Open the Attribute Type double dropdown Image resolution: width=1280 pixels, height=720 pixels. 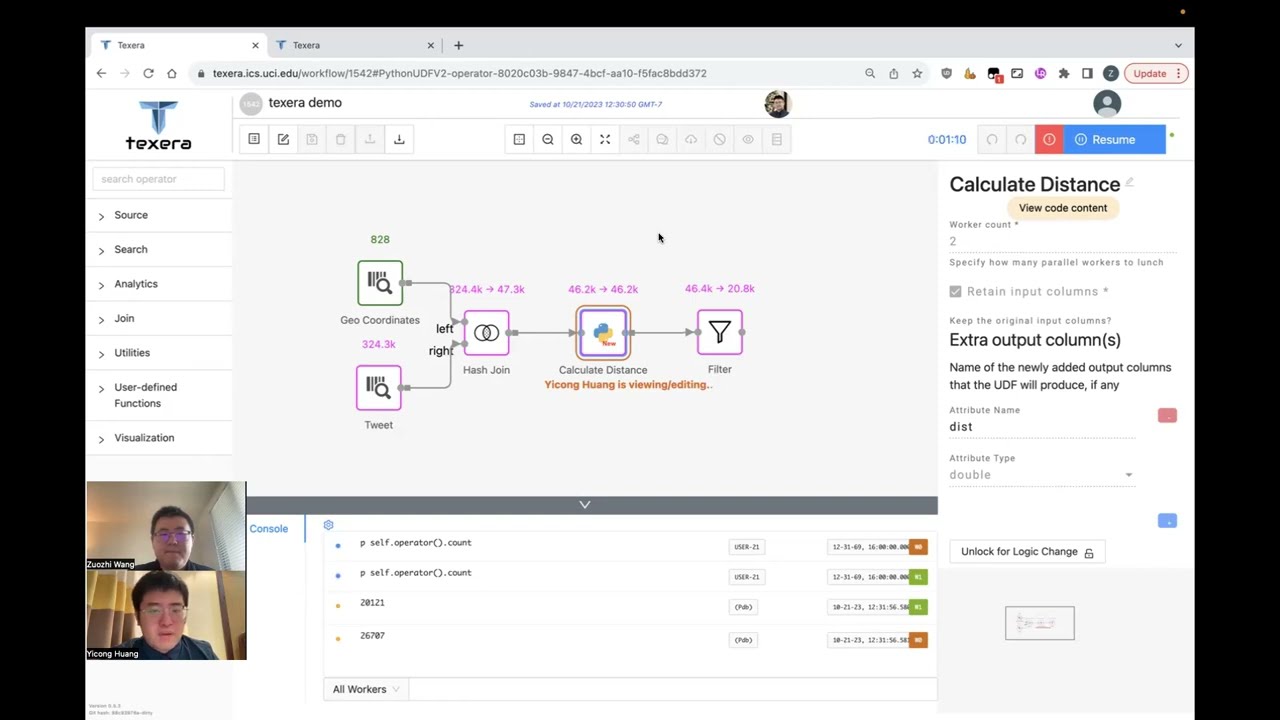tap(1041, 475)
